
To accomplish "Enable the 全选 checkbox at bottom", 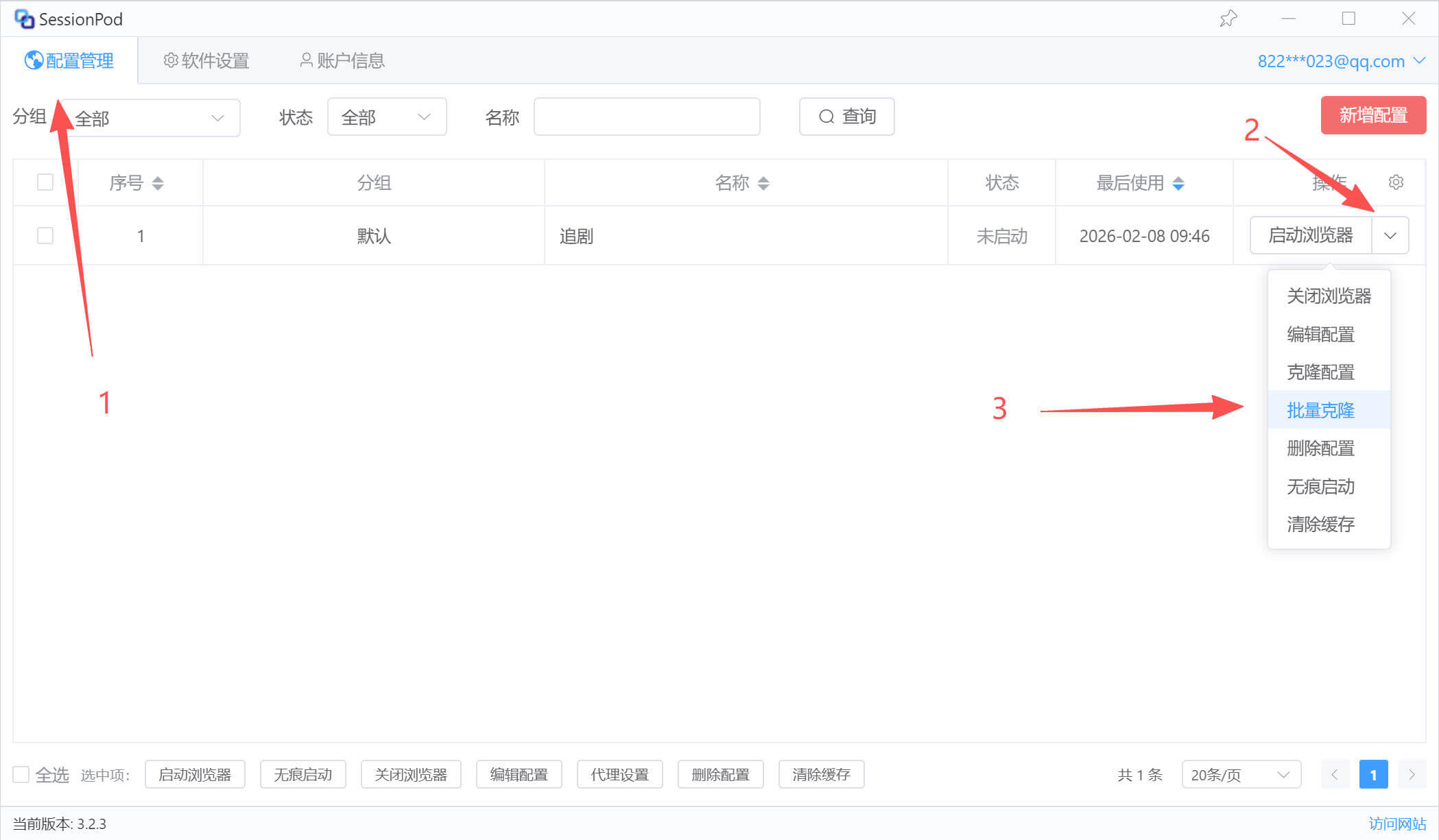I will (21, 775).
